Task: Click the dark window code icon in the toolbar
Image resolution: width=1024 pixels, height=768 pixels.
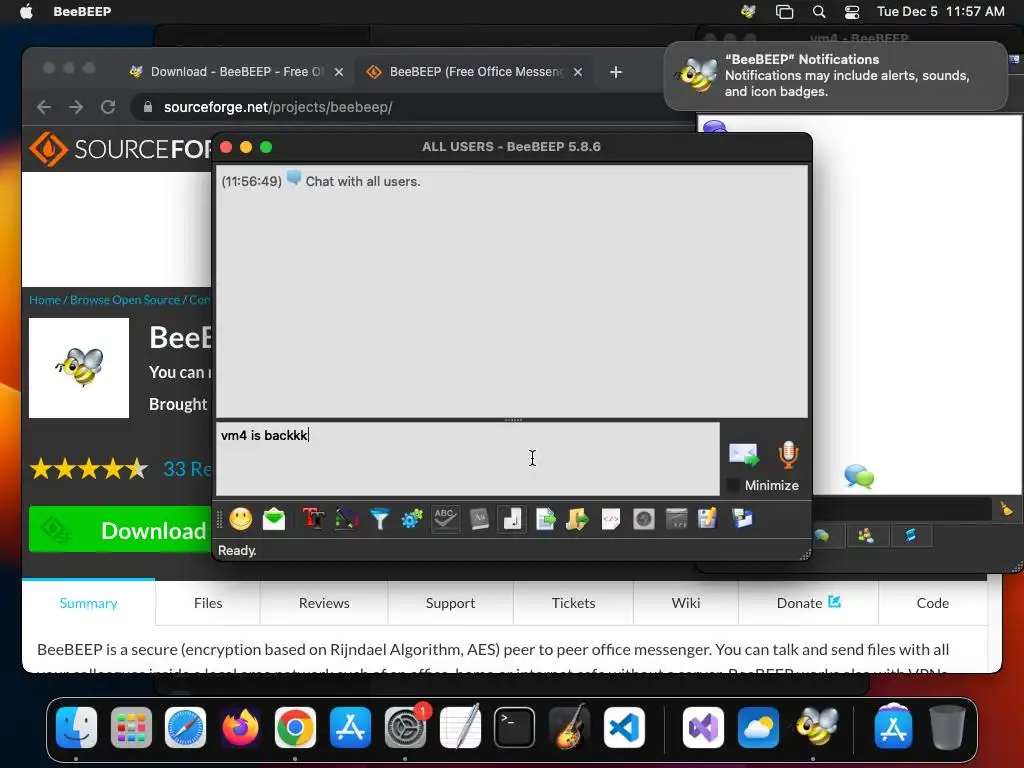Action: click(x=677, y=519)
